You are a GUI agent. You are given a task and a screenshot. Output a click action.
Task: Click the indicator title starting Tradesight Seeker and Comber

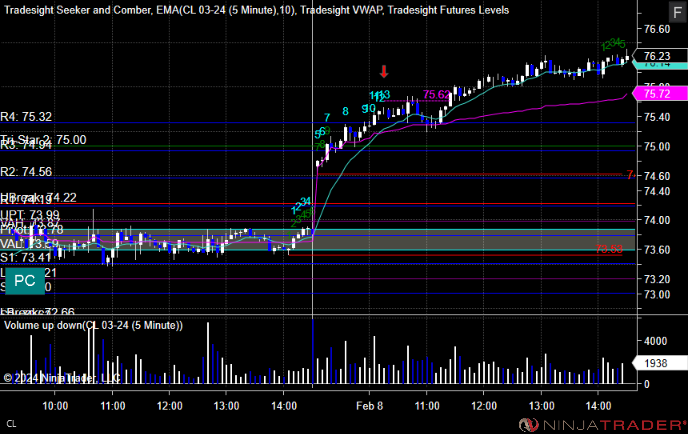257,10
